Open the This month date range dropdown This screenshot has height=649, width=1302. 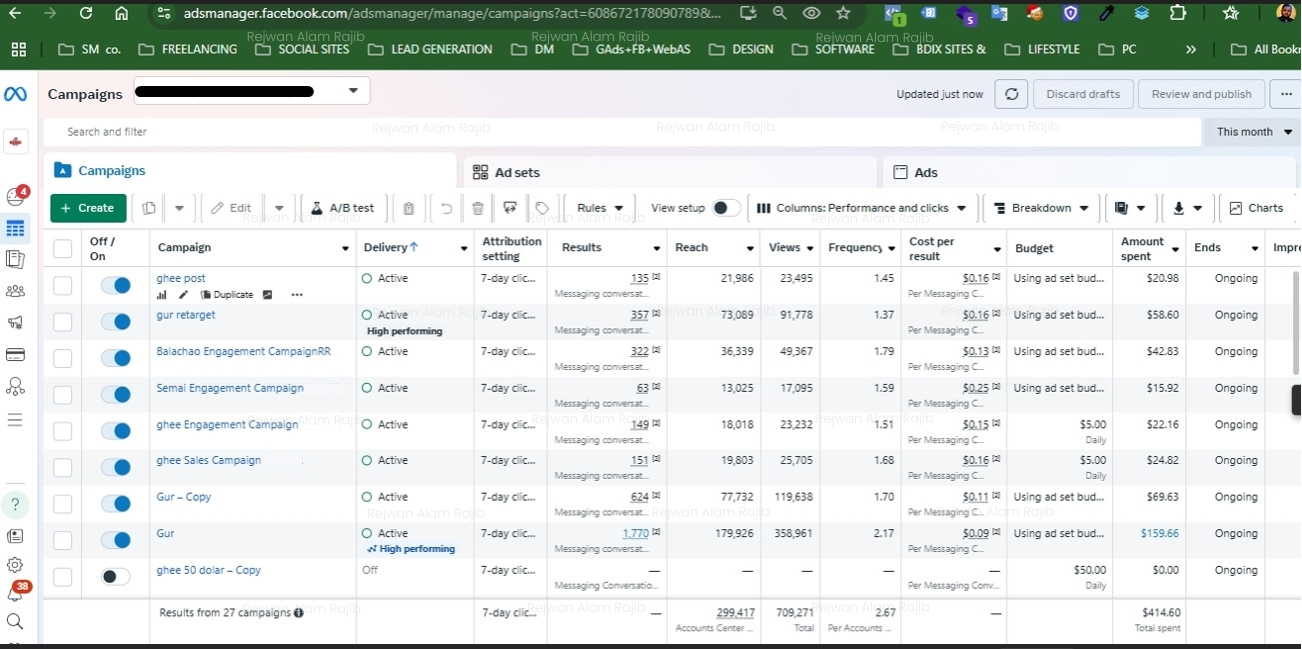coord(1253,132)
